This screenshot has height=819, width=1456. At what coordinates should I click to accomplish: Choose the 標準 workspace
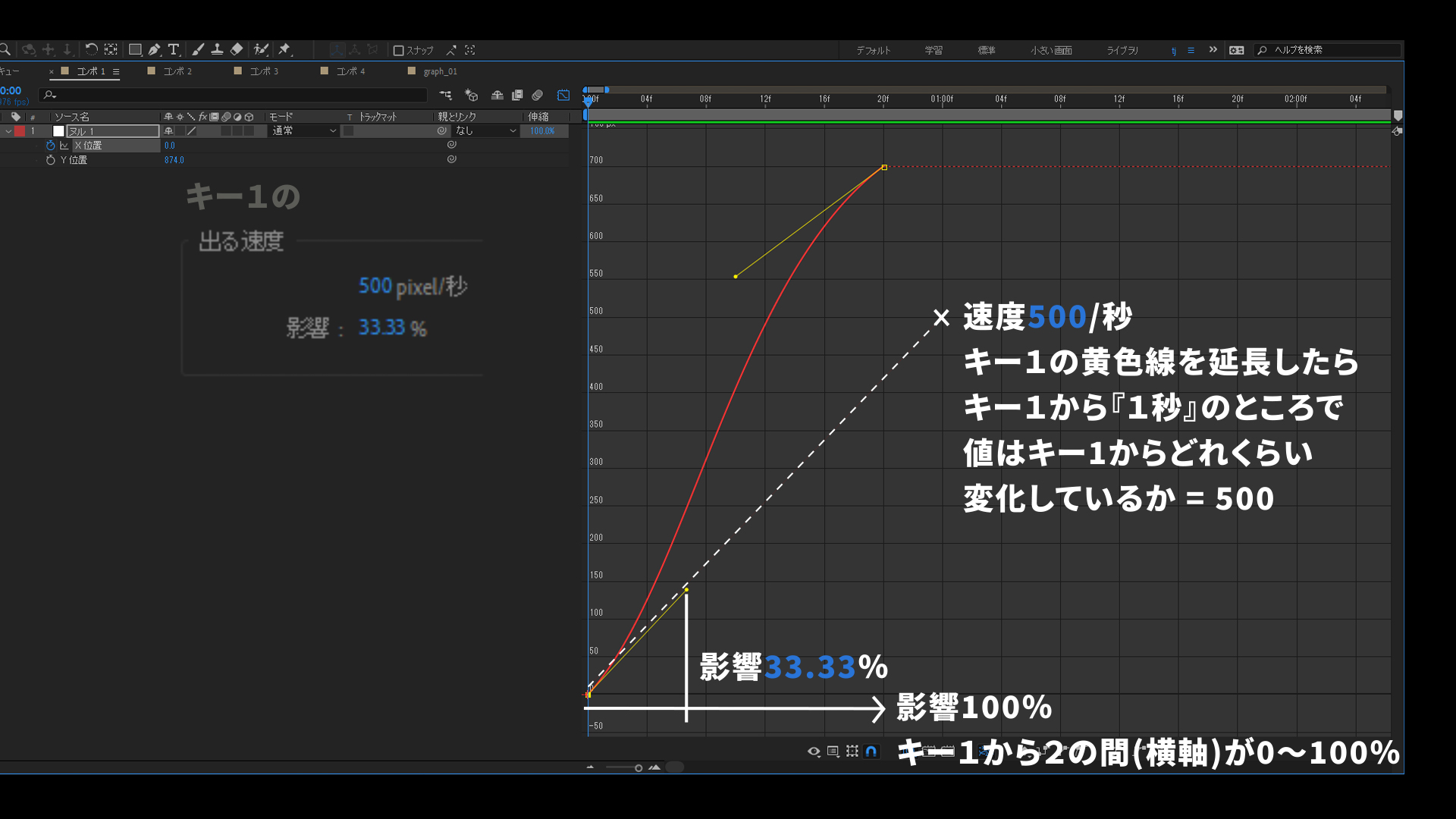pos(987,50)
